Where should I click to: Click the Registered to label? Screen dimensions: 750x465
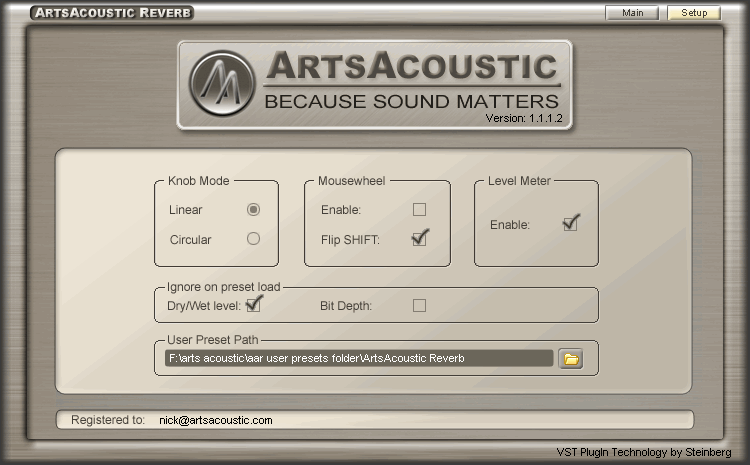coord(108,420)
